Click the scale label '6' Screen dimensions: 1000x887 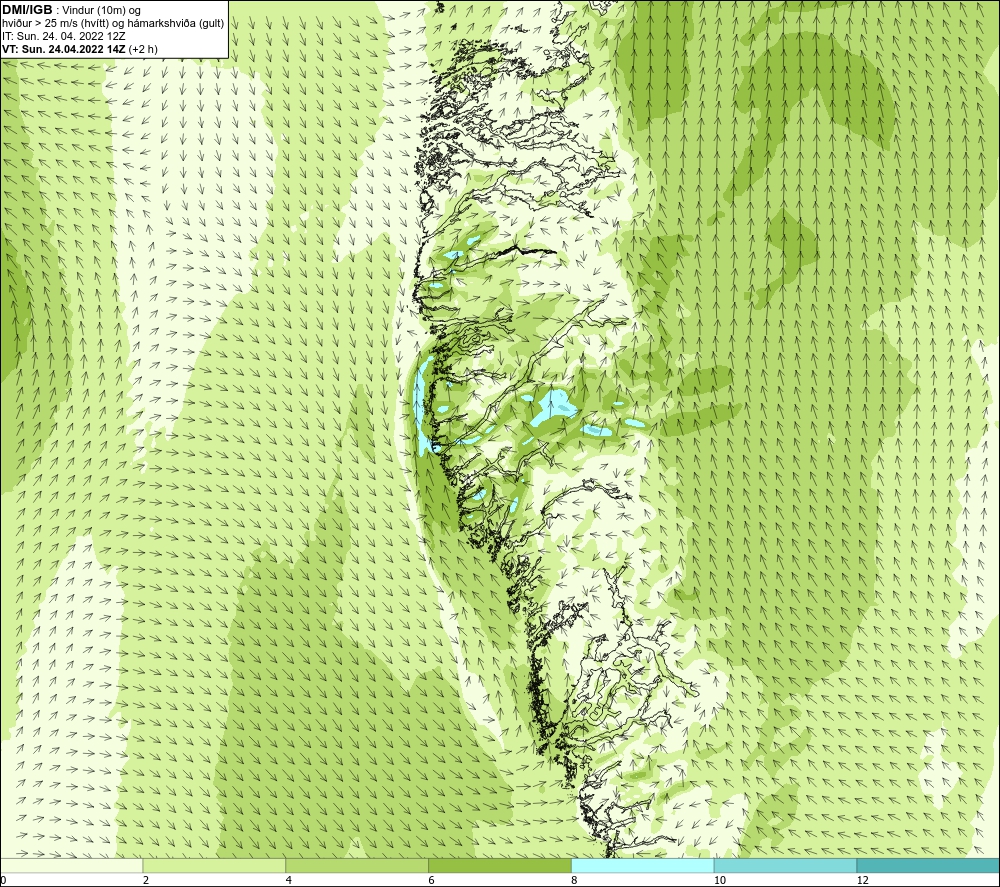[x=432, y=880]
